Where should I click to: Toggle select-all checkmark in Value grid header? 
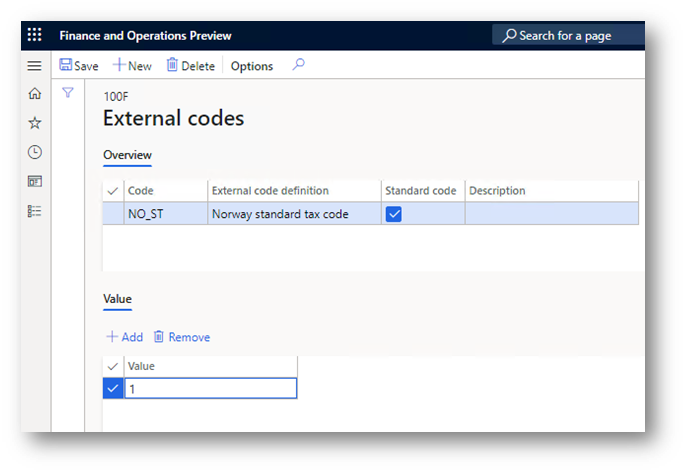(113, 366)
